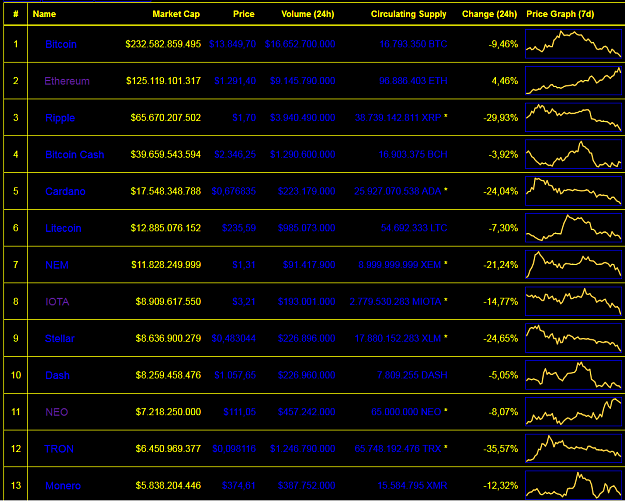625x501 pixels.
Task: Click Ethereum volume $9.145.790.000
Action: point(303,81)
